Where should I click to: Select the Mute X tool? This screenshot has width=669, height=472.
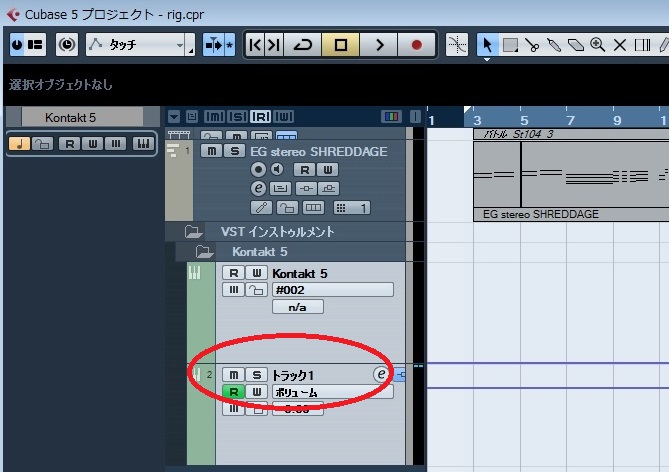coord(620,44)
